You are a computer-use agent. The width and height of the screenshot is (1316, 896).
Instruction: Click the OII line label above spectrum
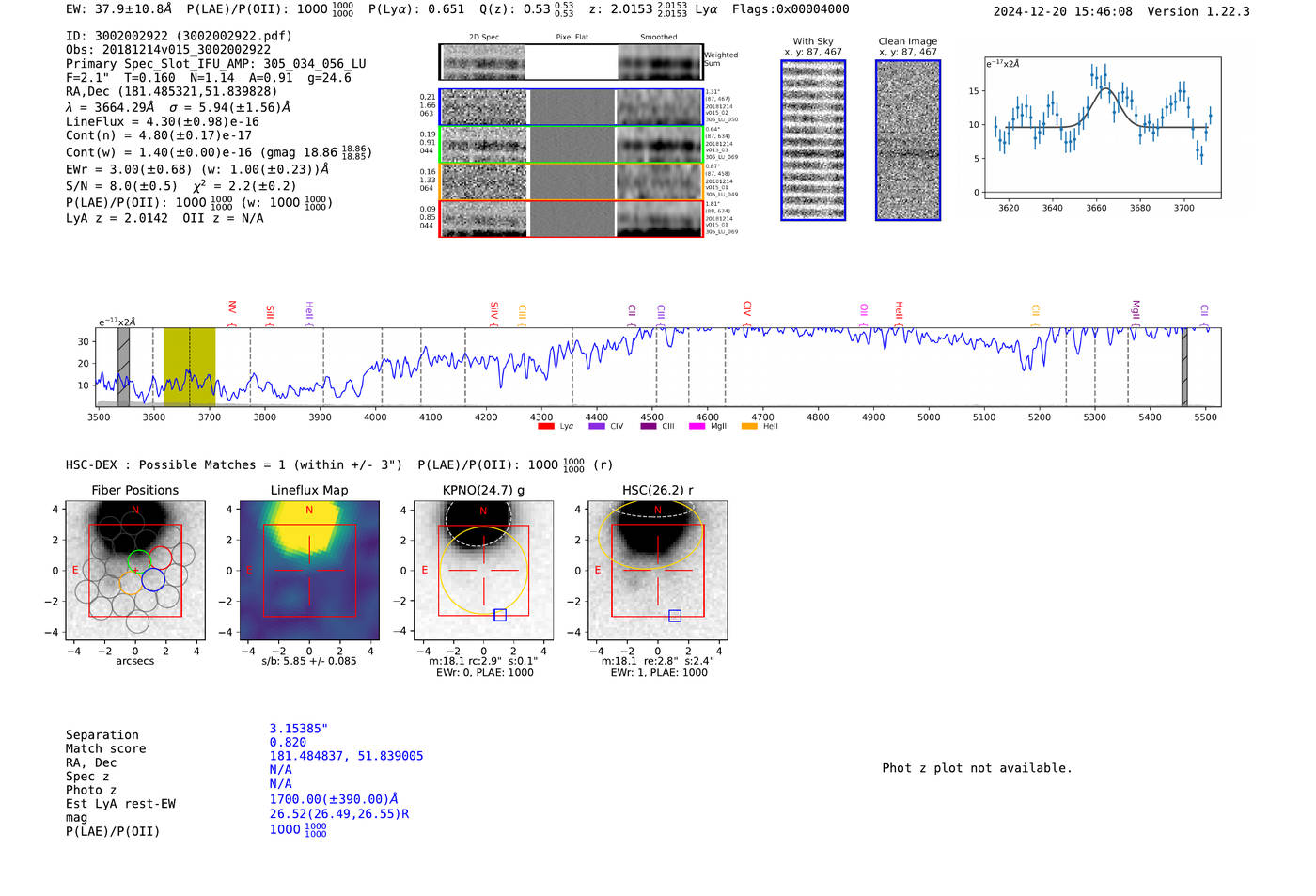click(864, 310)
